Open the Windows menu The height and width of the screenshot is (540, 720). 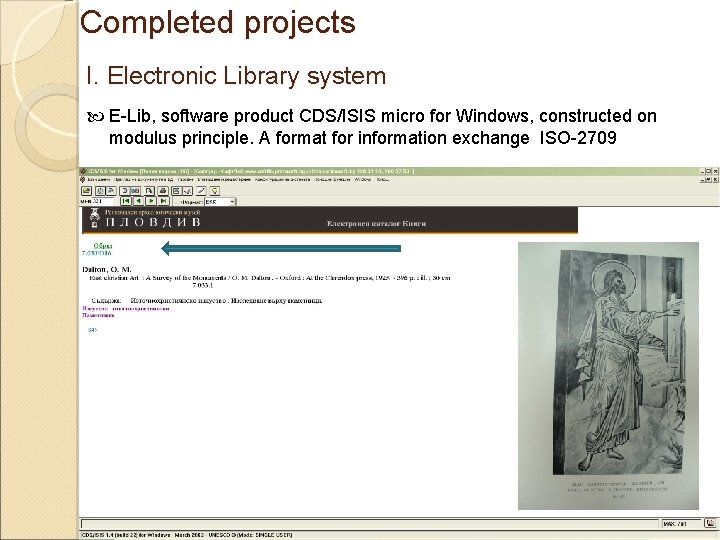pos(363,180)
